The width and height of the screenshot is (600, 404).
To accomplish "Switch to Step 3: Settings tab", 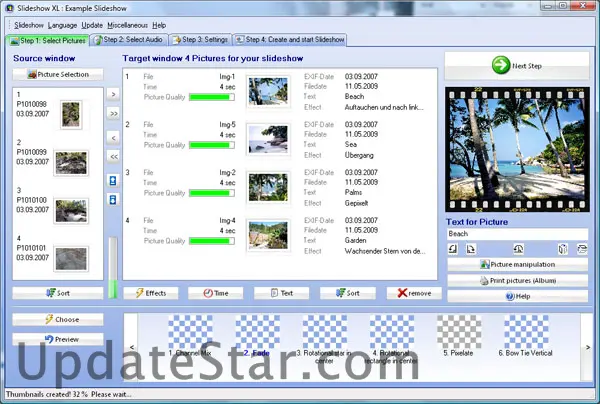I will click(200, 40).
